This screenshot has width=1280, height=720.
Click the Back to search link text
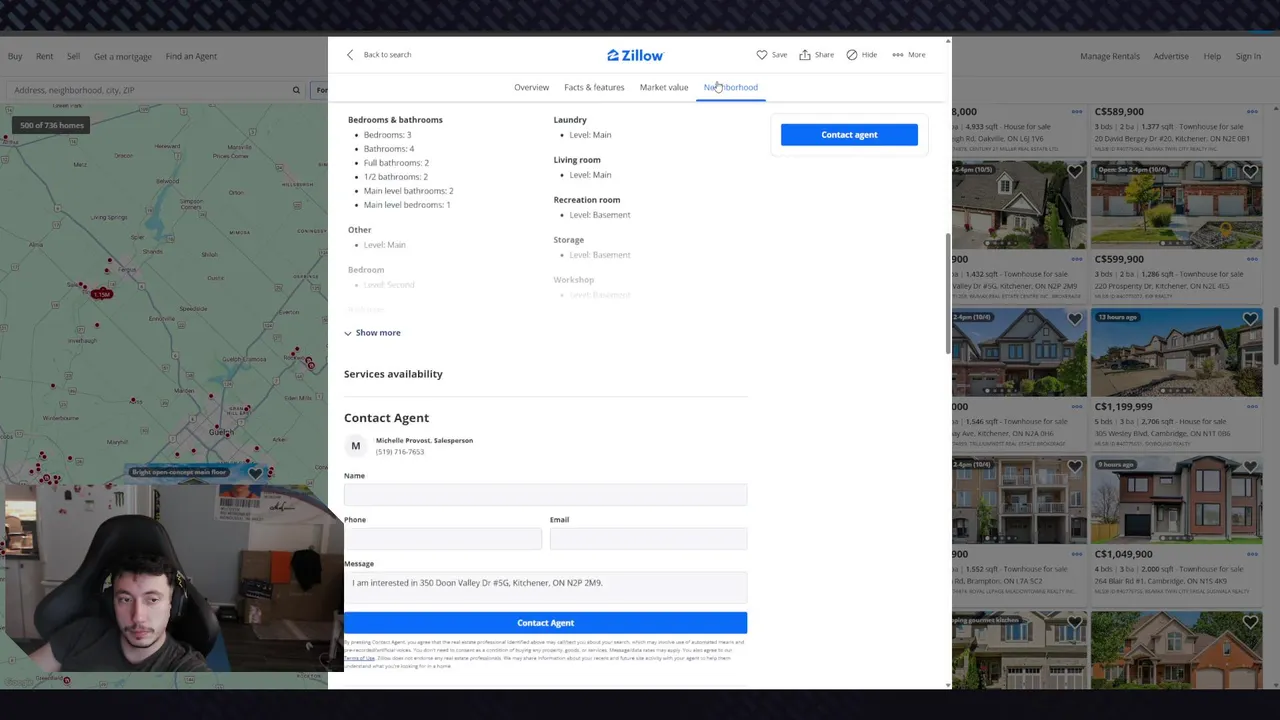click(x=387, y=55)
